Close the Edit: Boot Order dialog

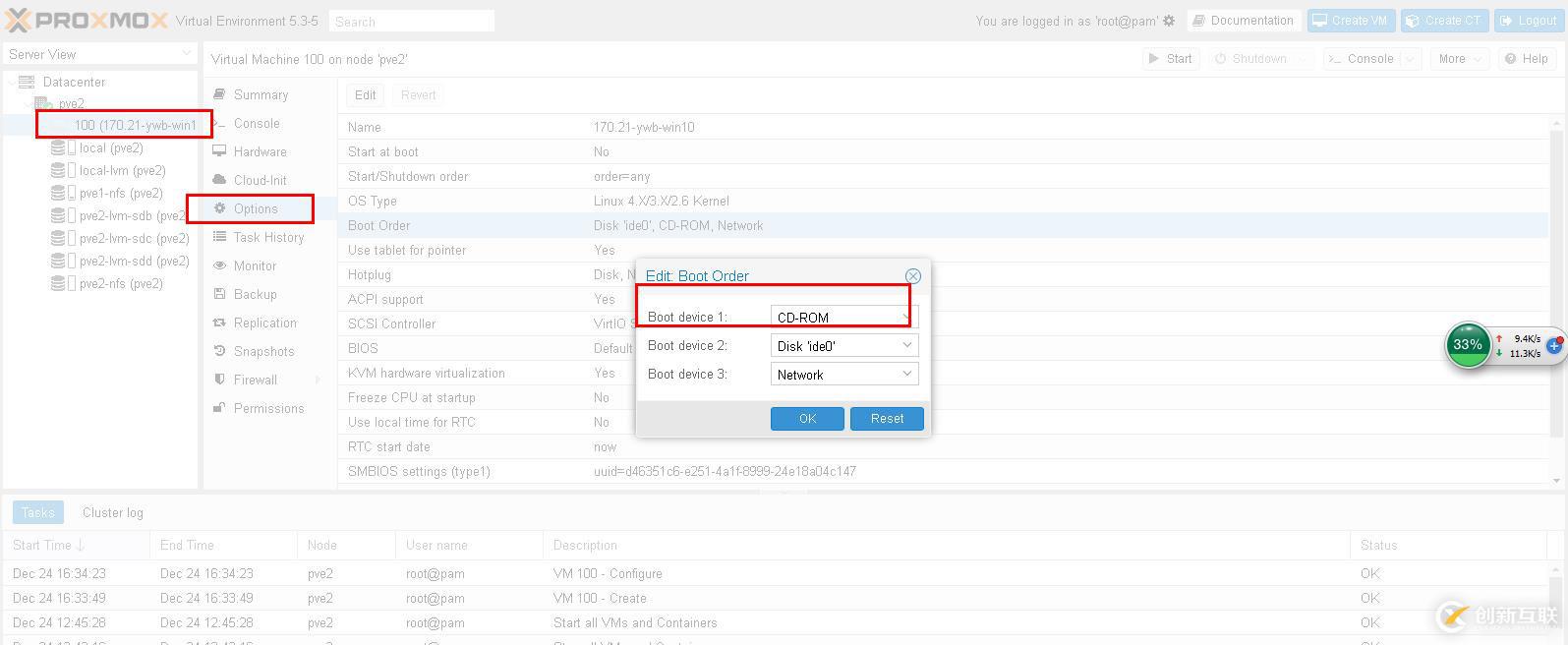(912, 276)
